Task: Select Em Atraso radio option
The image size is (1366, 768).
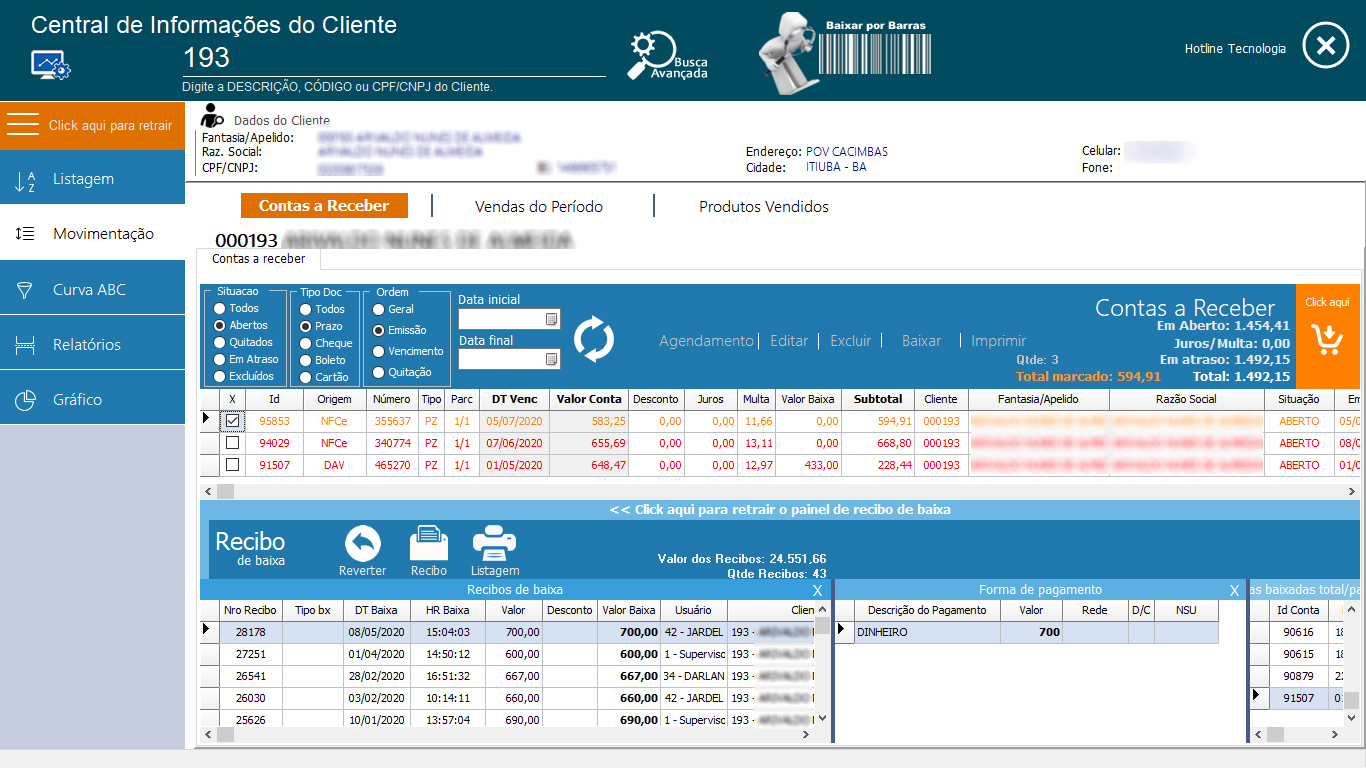Action: pos(219,360)
